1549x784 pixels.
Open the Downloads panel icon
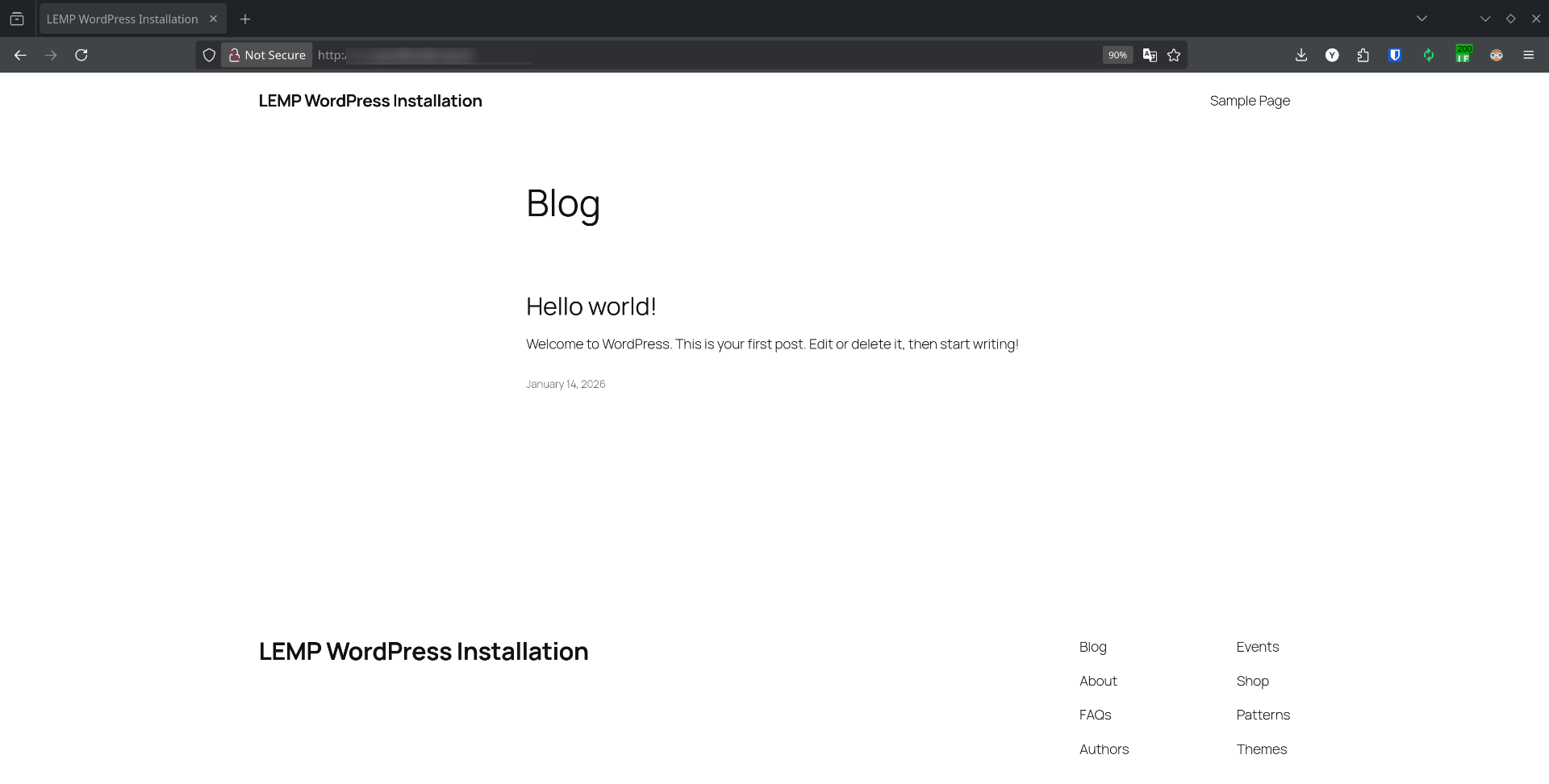click(x=1301, y=55)
